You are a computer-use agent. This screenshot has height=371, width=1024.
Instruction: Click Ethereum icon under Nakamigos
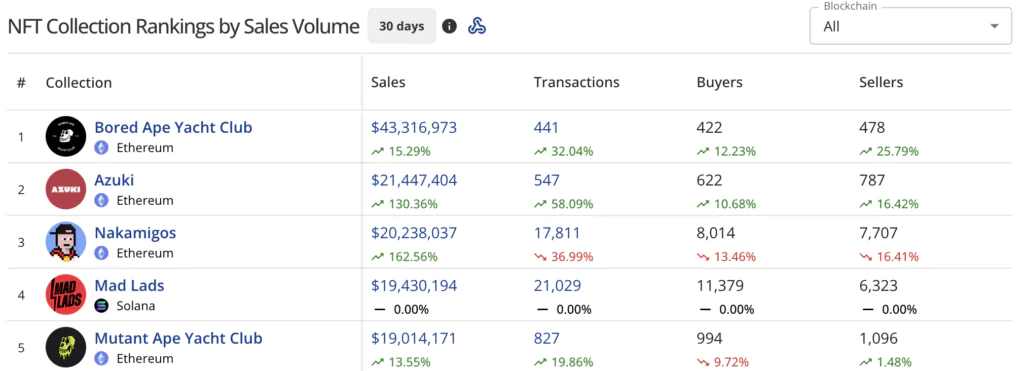pyautogui.click(x=101, y=253)
